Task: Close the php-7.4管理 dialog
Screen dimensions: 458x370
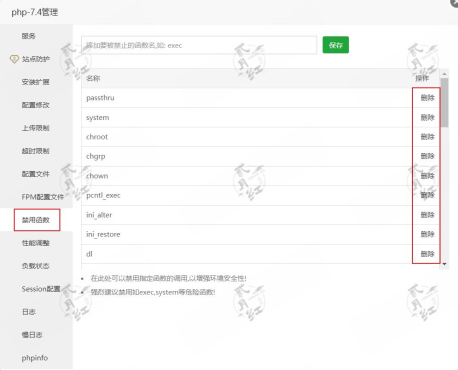Action: pos(455,3)
